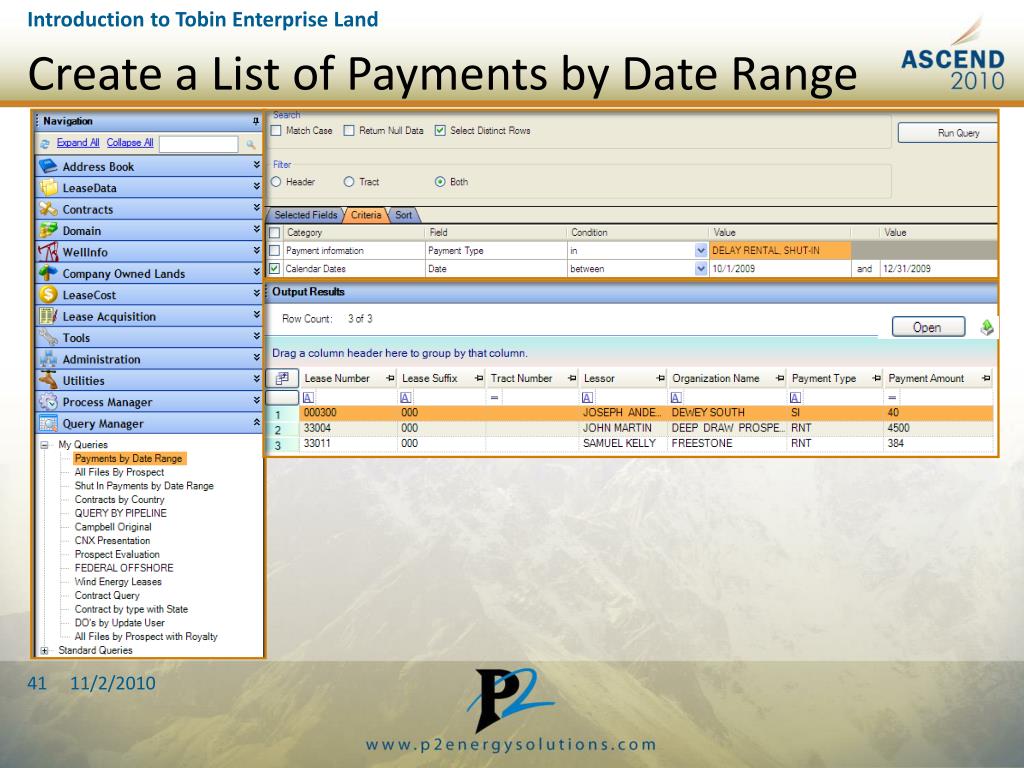Click the LeaseCost dollar icon

coord(48,295)
